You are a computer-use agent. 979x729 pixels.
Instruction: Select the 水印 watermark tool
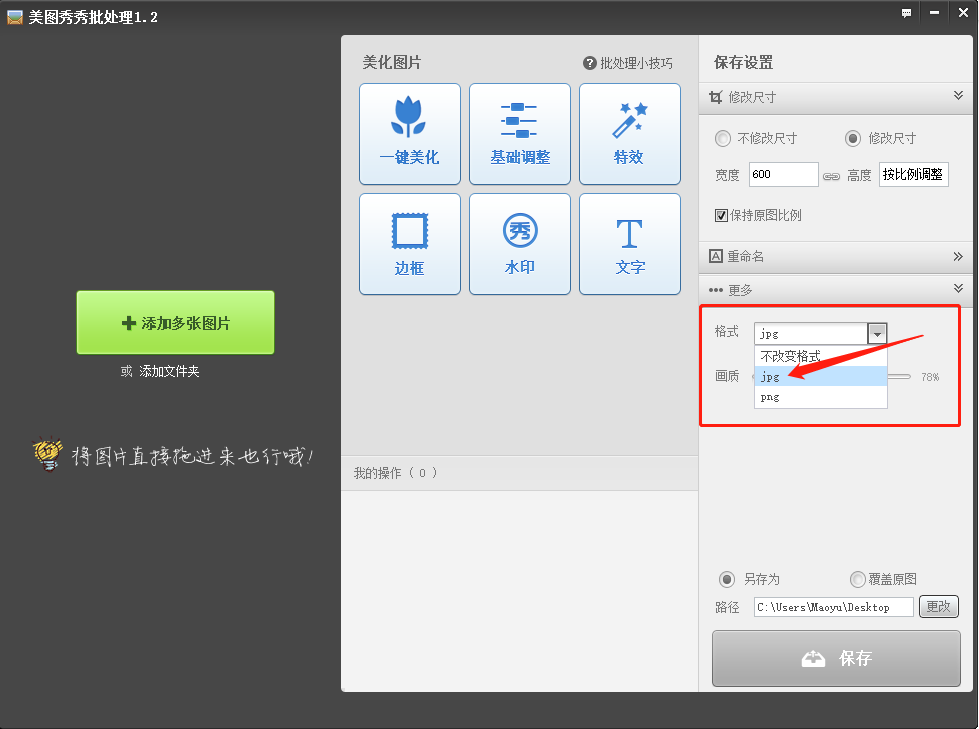click(519, 244)
